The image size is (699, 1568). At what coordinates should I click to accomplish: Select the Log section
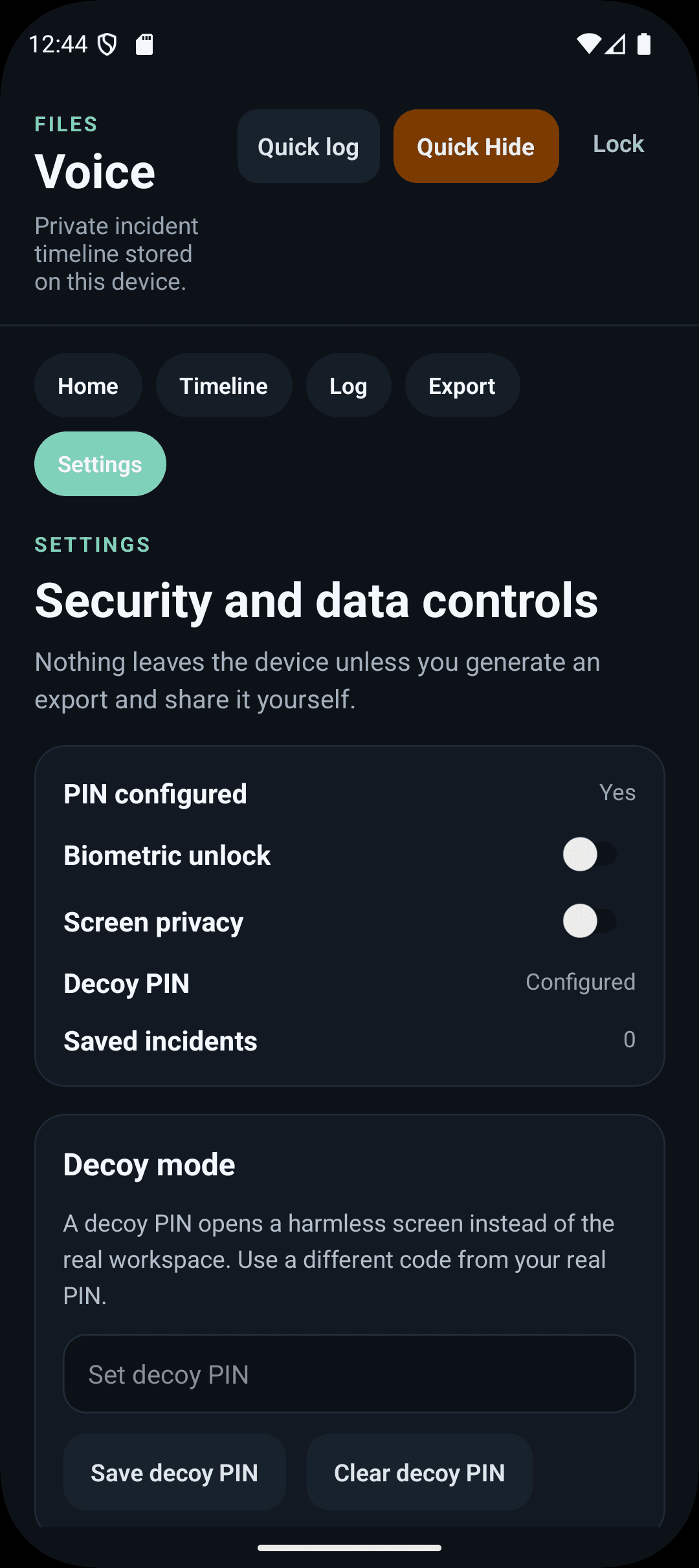coord(348,386)
